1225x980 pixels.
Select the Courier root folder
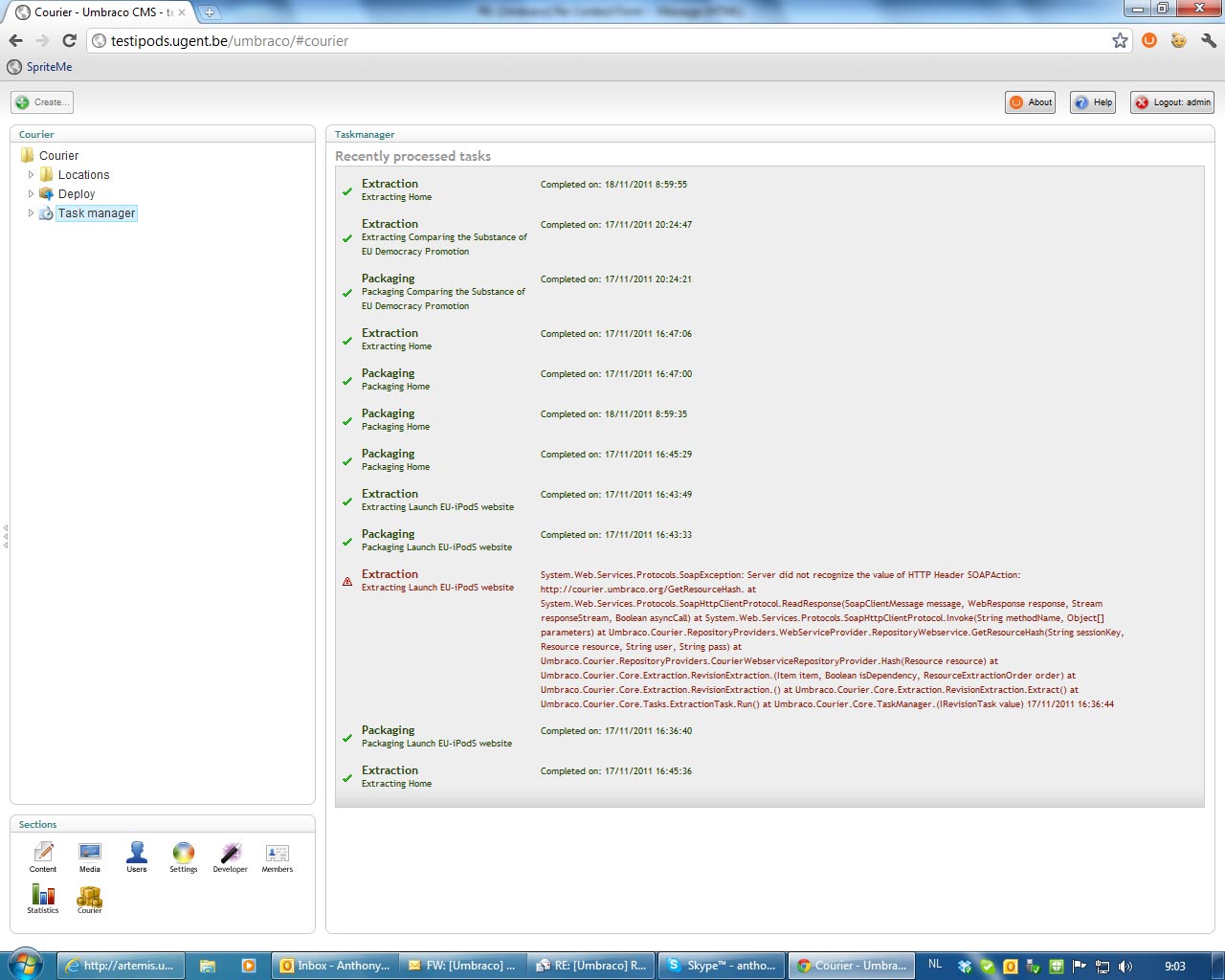pyautogui.click(x=58, y=155)
